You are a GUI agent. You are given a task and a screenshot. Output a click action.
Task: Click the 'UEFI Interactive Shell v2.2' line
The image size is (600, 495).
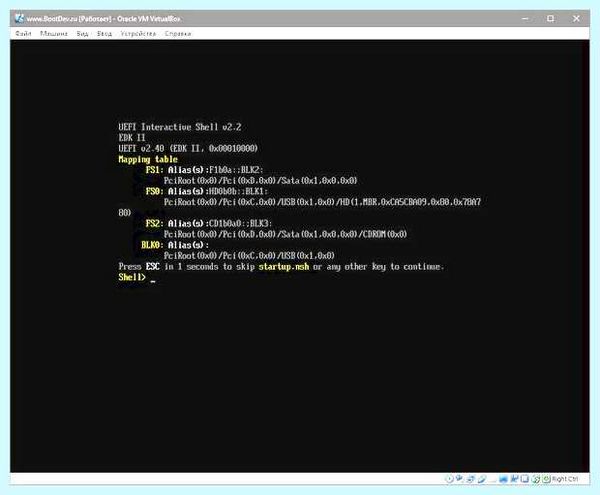pyautogui.click(x=180, y=127)
